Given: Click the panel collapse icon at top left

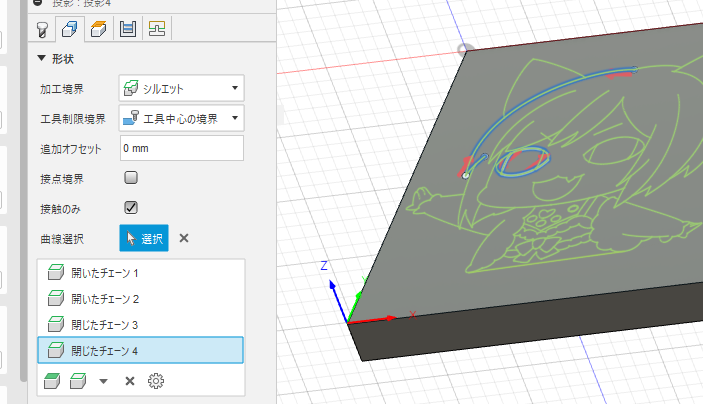Looking at the screenshot, I should coord(39,2).
